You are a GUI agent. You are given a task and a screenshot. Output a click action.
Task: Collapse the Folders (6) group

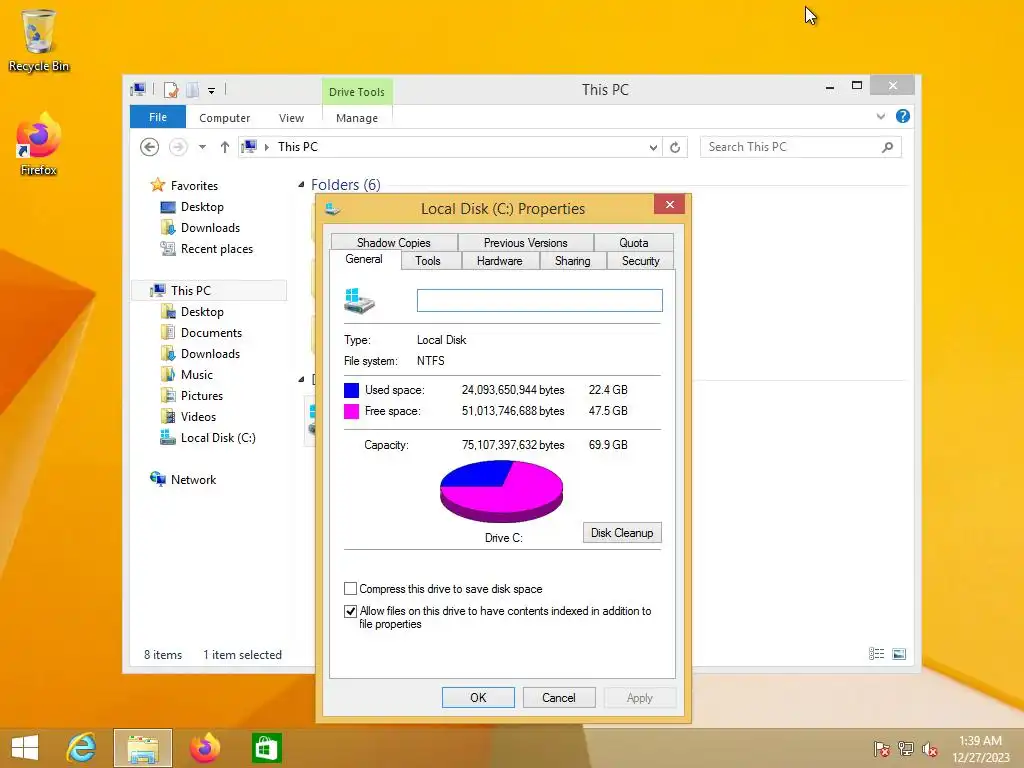coord(301,185)
